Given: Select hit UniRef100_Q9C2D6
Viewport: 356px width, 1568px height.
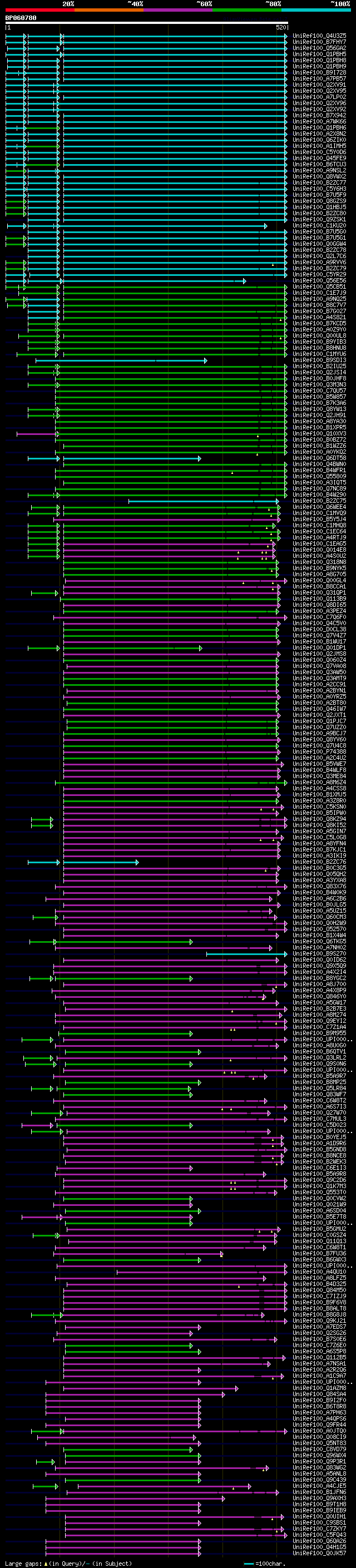Looking at the screenshot, I should point(319,1180).
